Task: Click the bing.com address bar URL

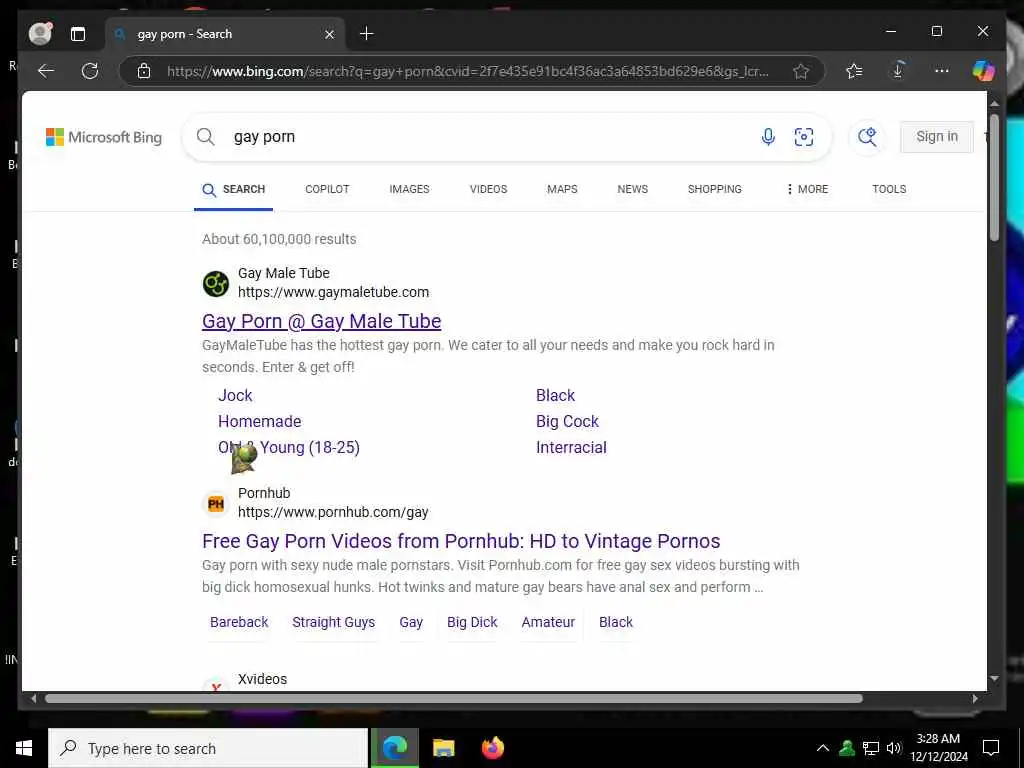Action: [x=468, y=71]
